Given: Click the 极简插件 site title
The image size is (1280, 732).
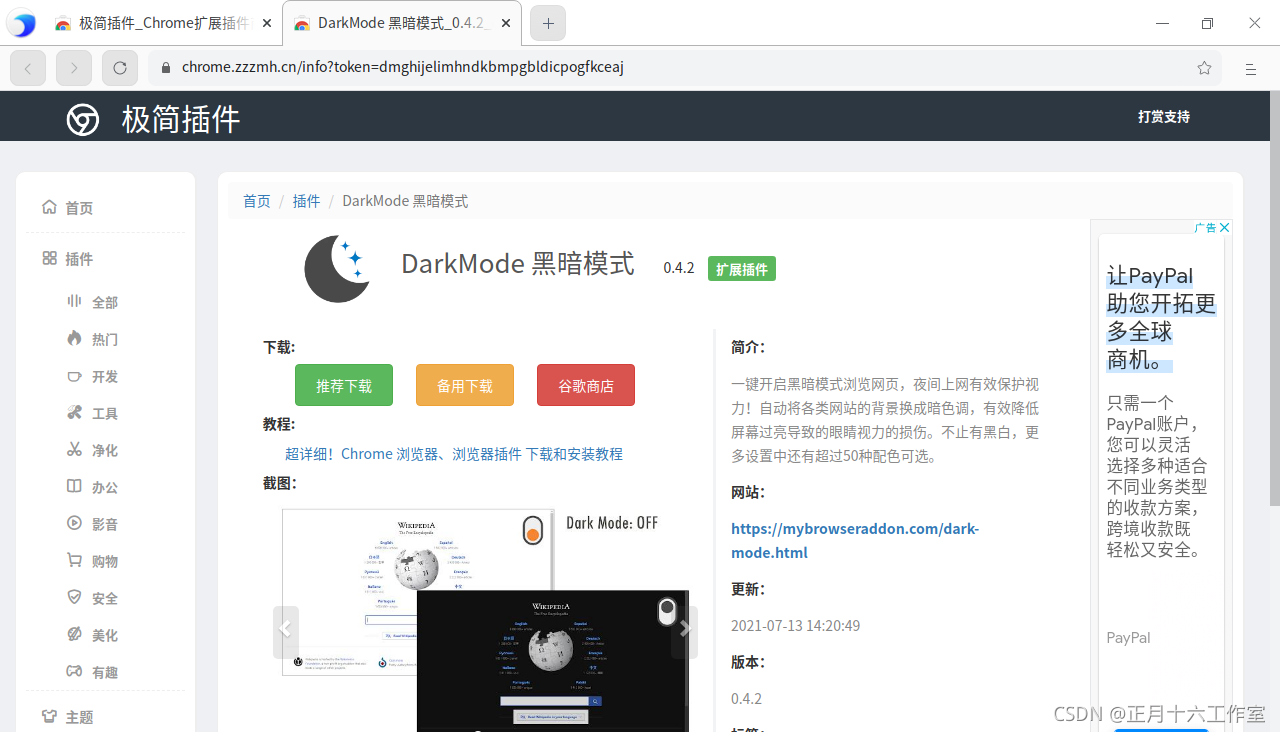Looking at the screenshot, I should tap(181, 119).
